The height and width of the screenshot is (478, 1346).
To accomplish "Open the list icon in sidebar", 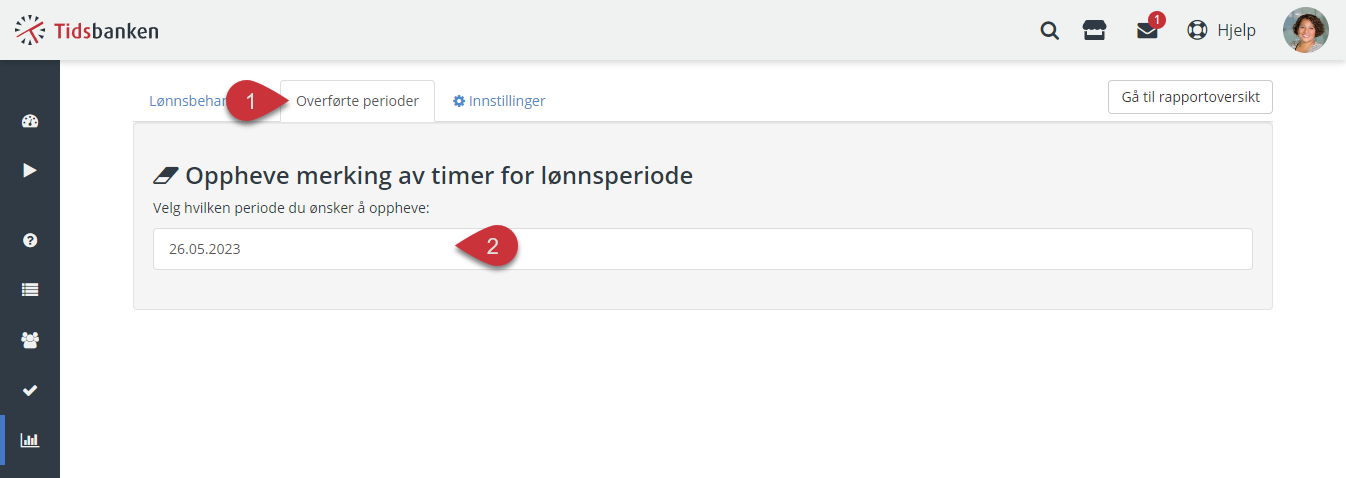I will pos(30,290).
